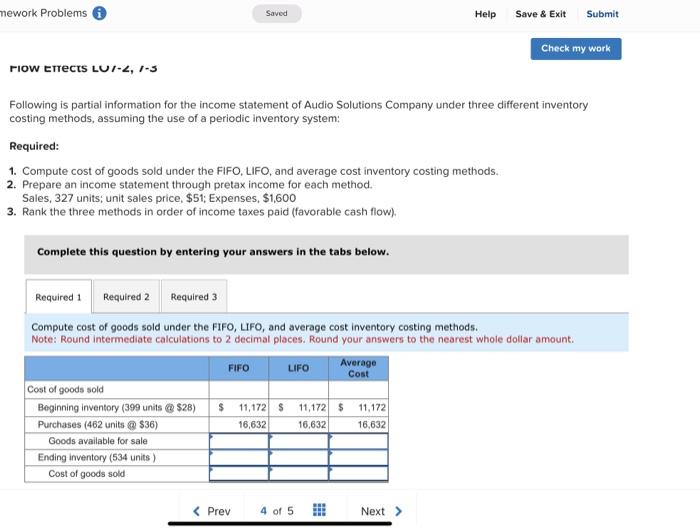Select LIFO Ending inventory input field
This screenshot has width=700, height=532.
299,457
